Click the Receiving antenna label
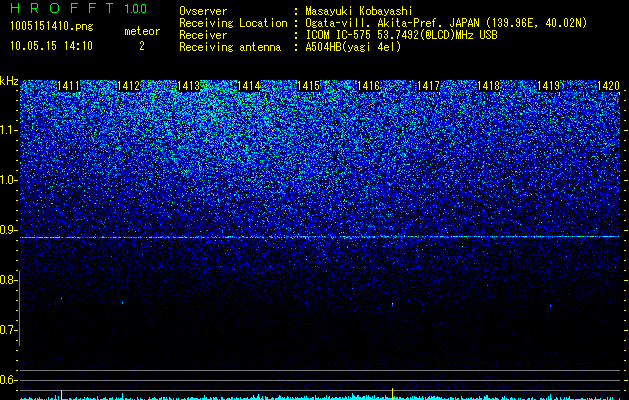 pyautogui.click(x=230, y=47)
